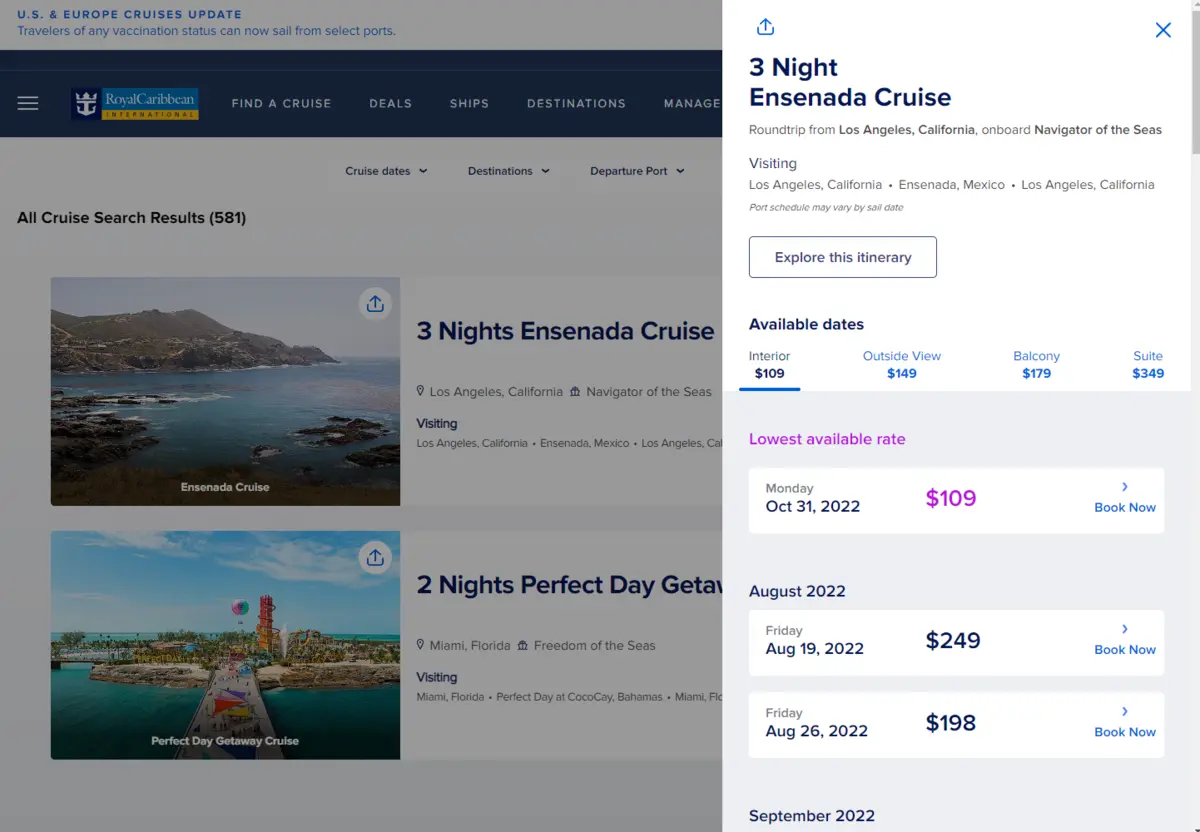The height and width of the screenshot is (832, 1200).
Task: Share the 3 Nights Ensenada Cruise card
Action: [375, 303]
